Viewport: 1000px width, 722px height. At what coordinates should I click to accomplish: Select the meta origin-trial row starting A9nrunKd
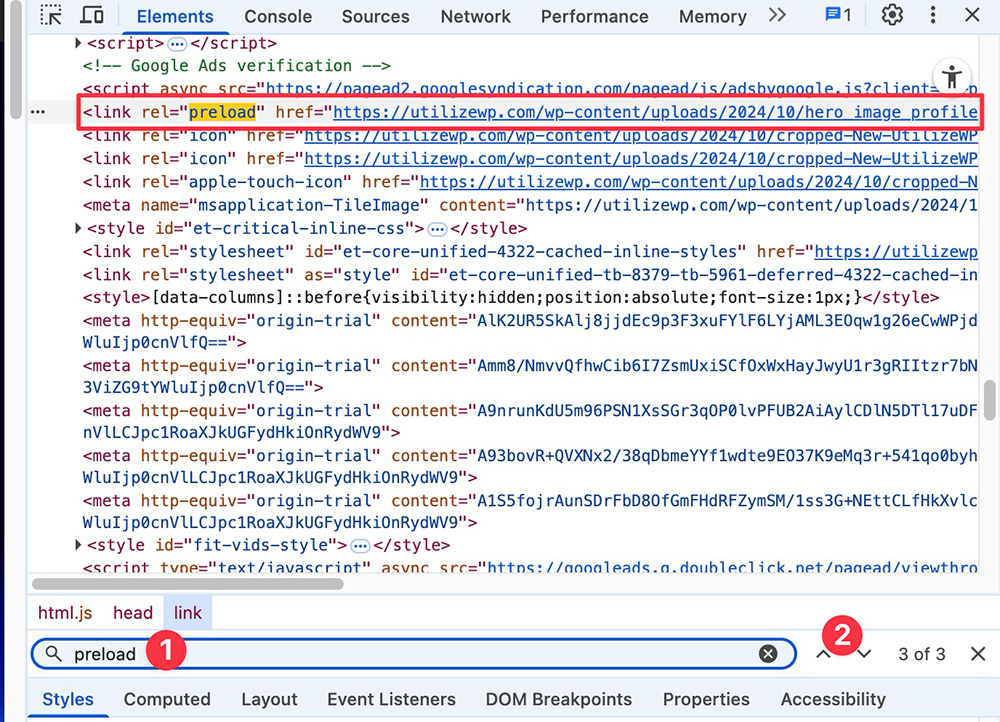(x=530, y=422)
